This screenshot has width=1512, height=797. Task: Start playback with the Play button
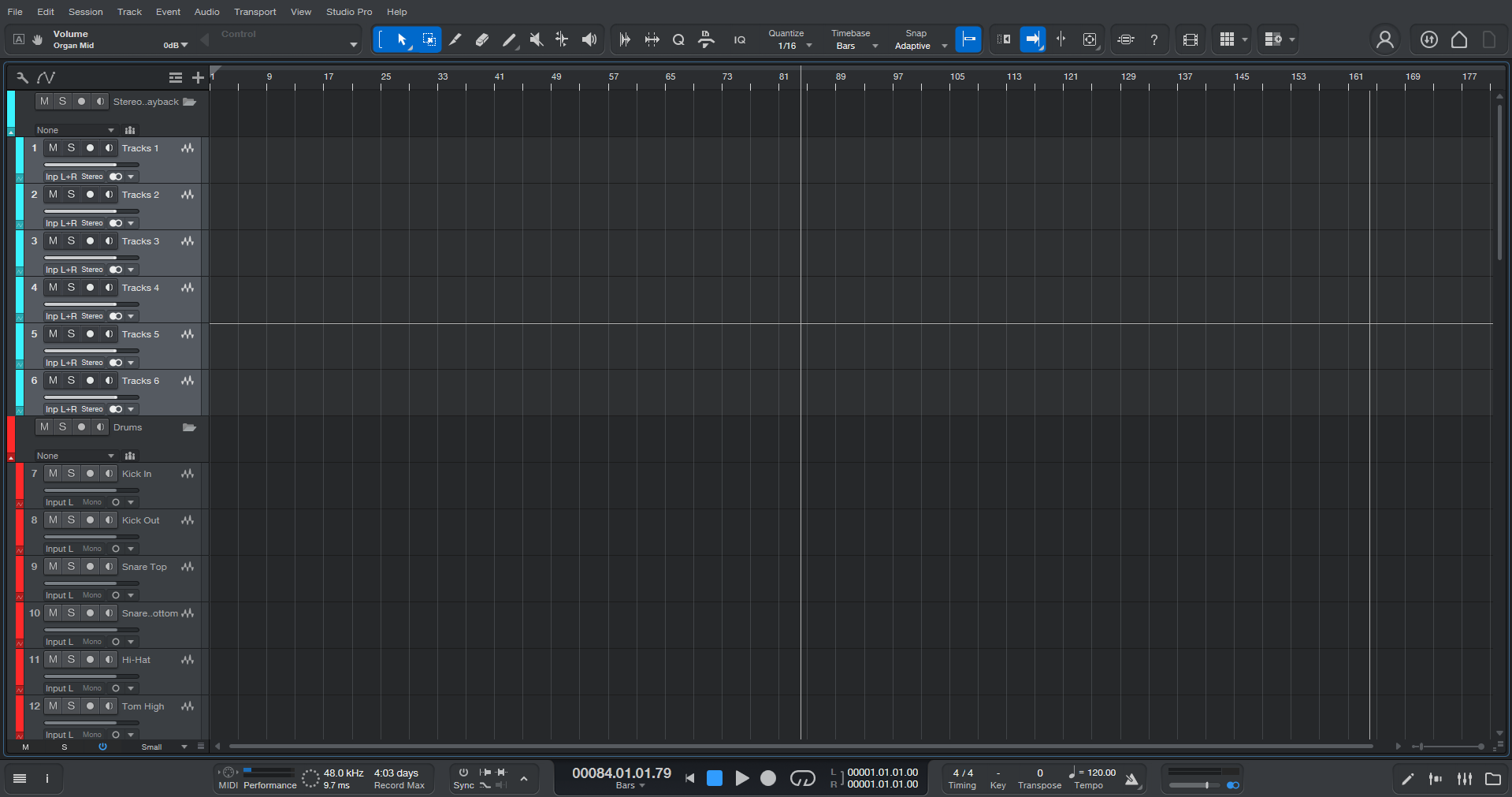741,778
